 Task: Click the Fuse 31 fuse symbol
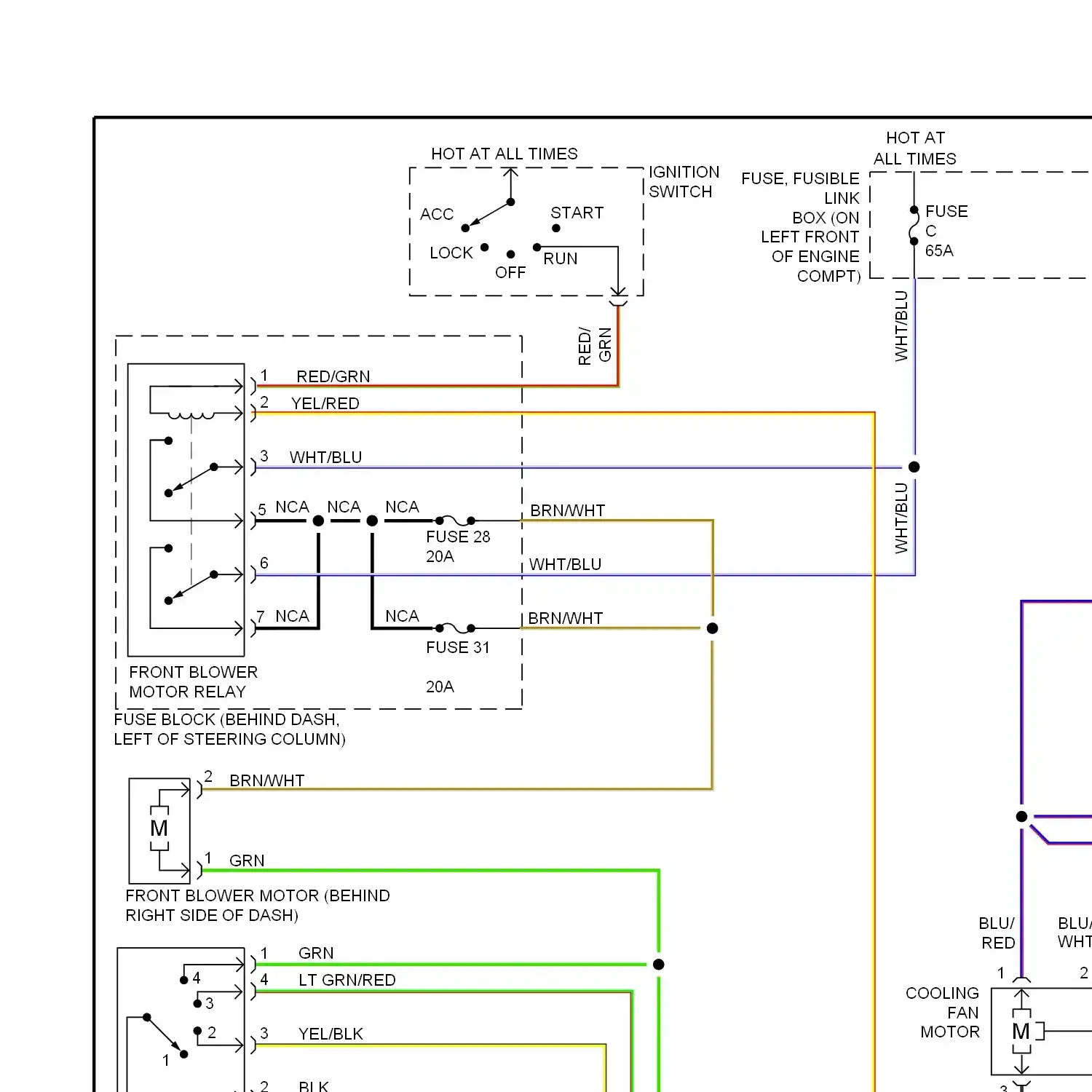pyautogui.click(x=455, y=628)
